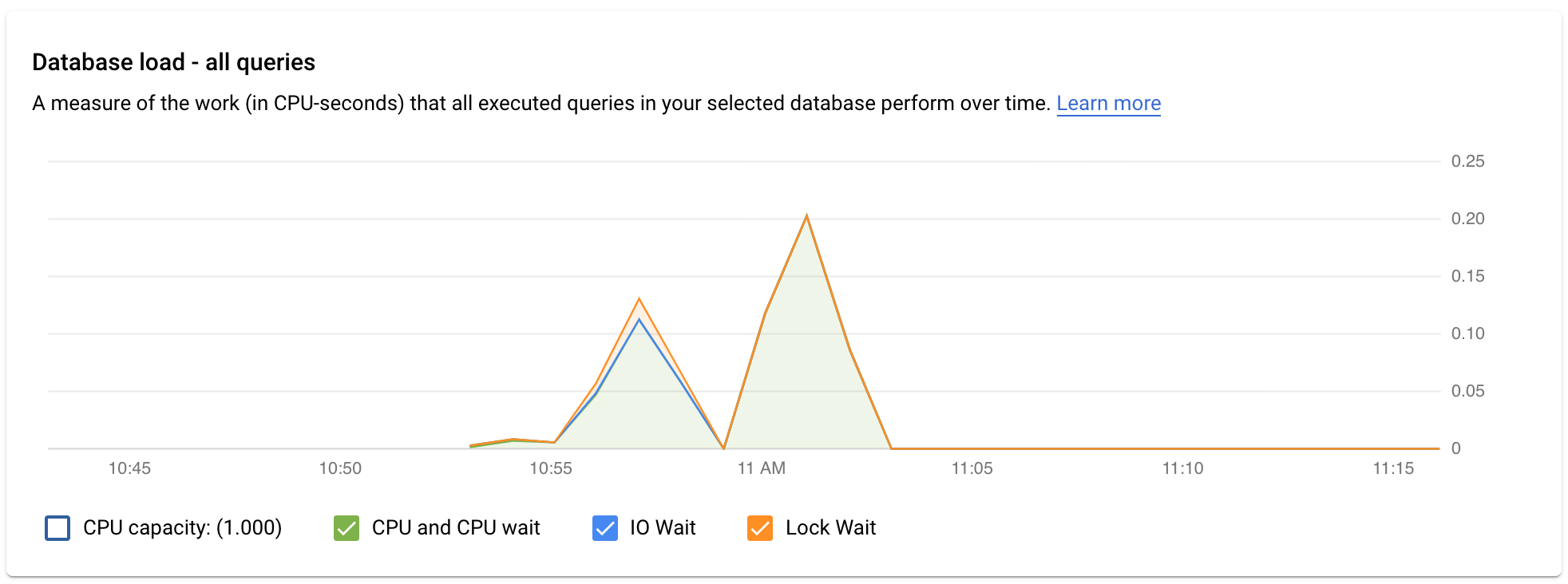
Task: Click the Lock Wait legend label
Action: (830, 528)
